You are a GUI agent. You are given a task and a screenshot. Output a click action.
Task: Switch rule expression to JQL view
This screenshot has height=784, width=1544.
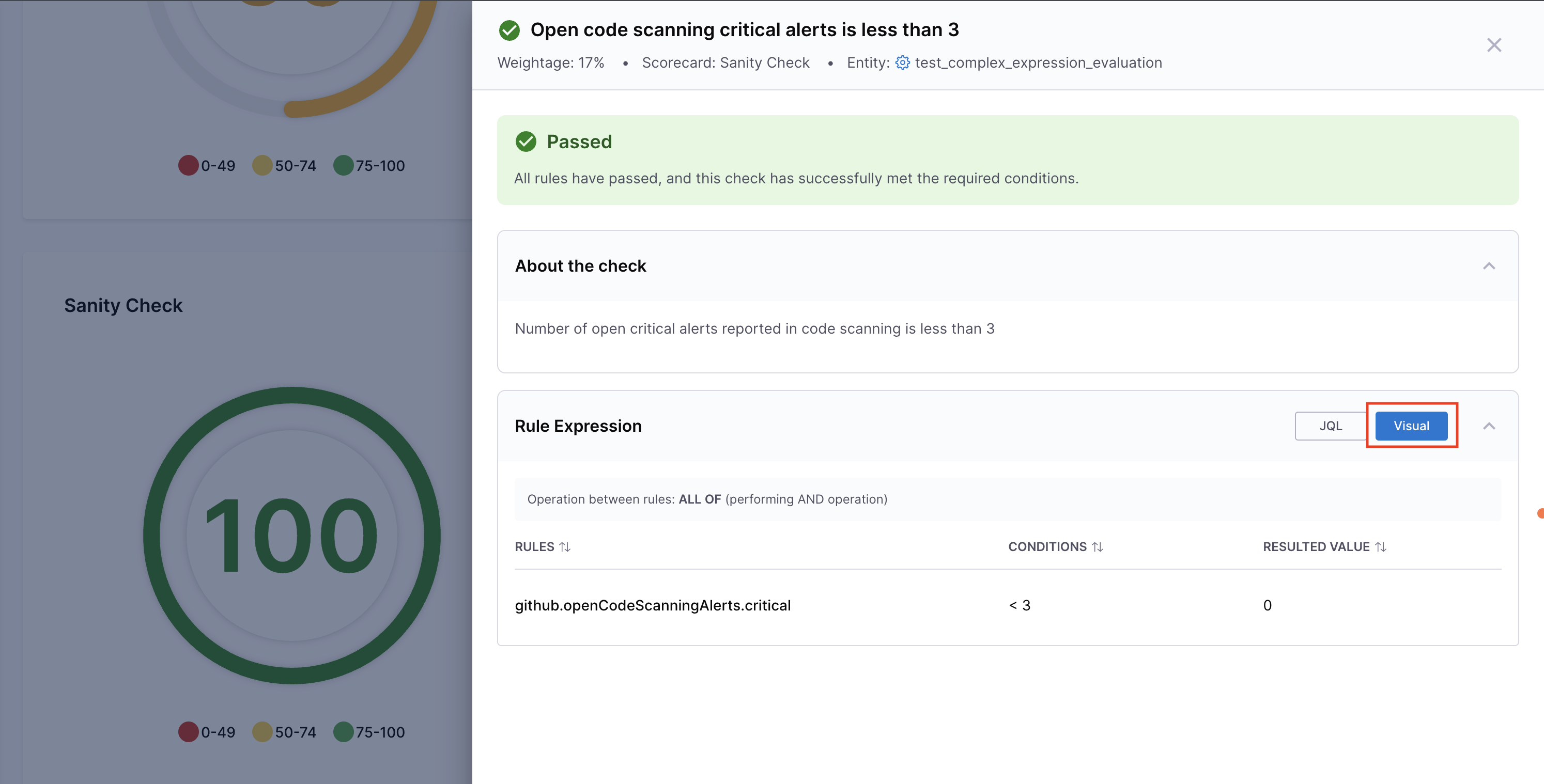tap(1330, 426)
